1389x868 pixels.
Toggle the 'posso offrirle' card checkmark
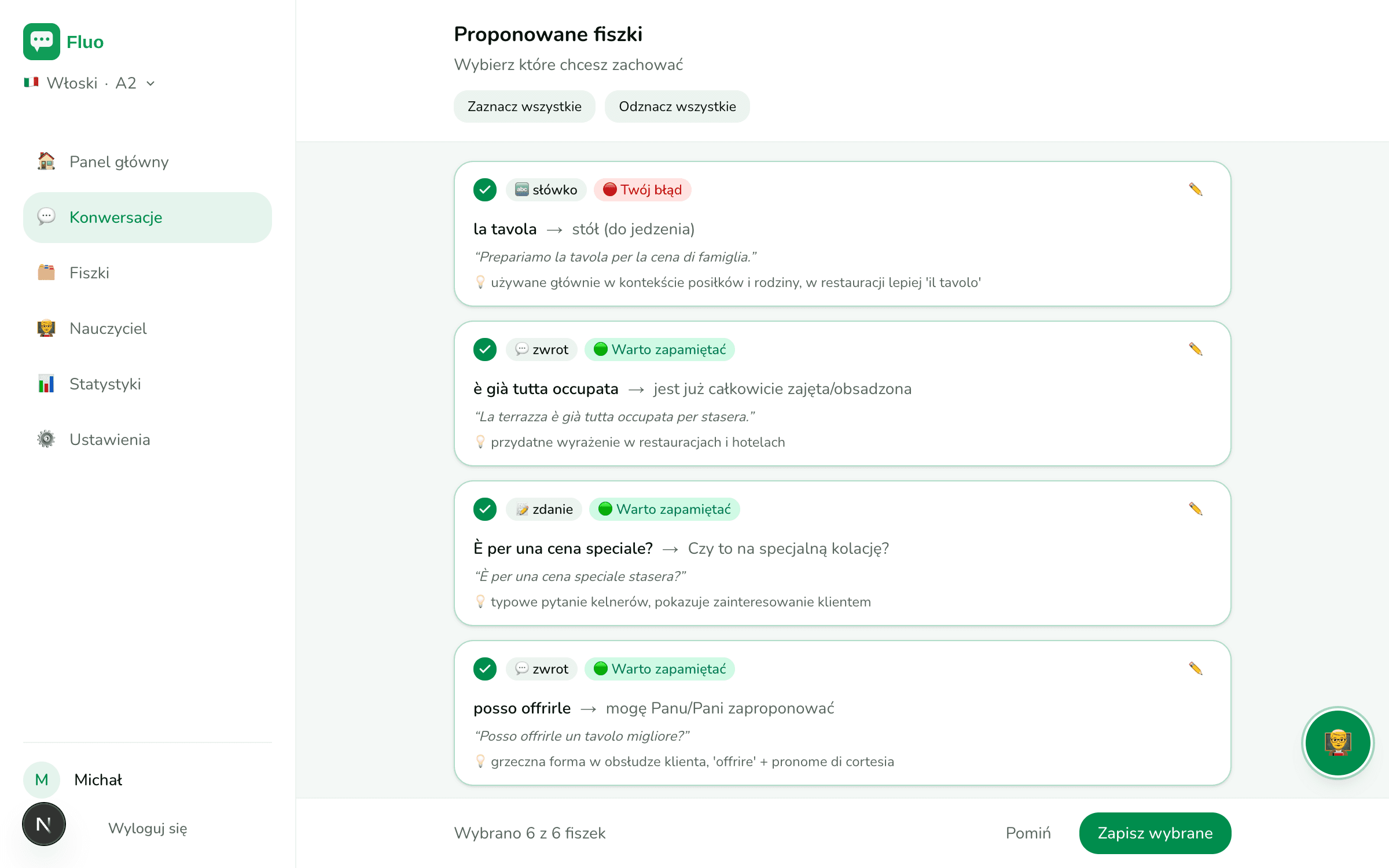(x=485, y=669)
